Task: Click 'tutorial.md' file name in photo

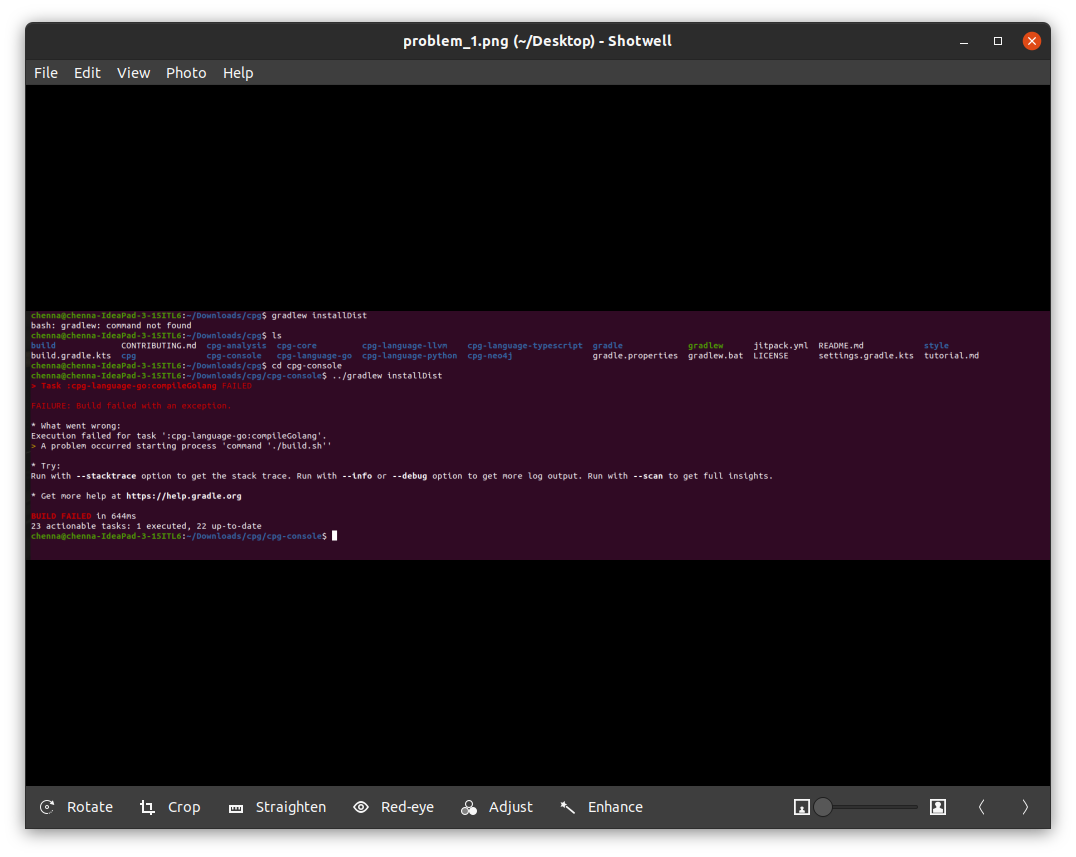Action: point(951,356)
